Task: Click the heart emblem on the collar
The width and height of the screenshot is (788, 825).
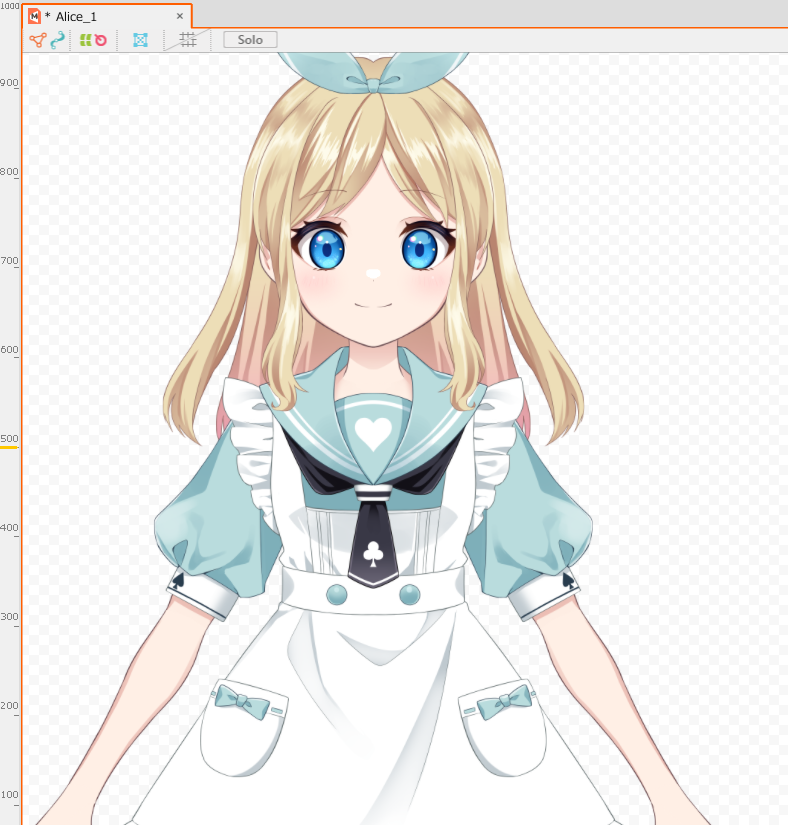Action: (x=373, y=434)
